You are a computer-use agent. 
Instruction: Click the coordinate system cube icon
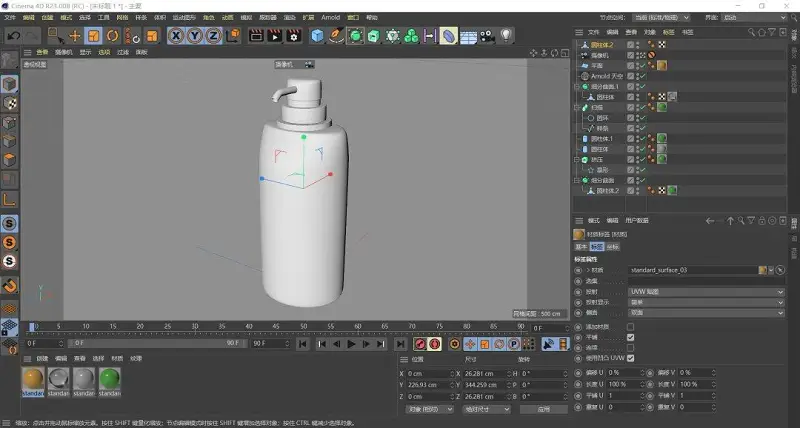[233, 36]
